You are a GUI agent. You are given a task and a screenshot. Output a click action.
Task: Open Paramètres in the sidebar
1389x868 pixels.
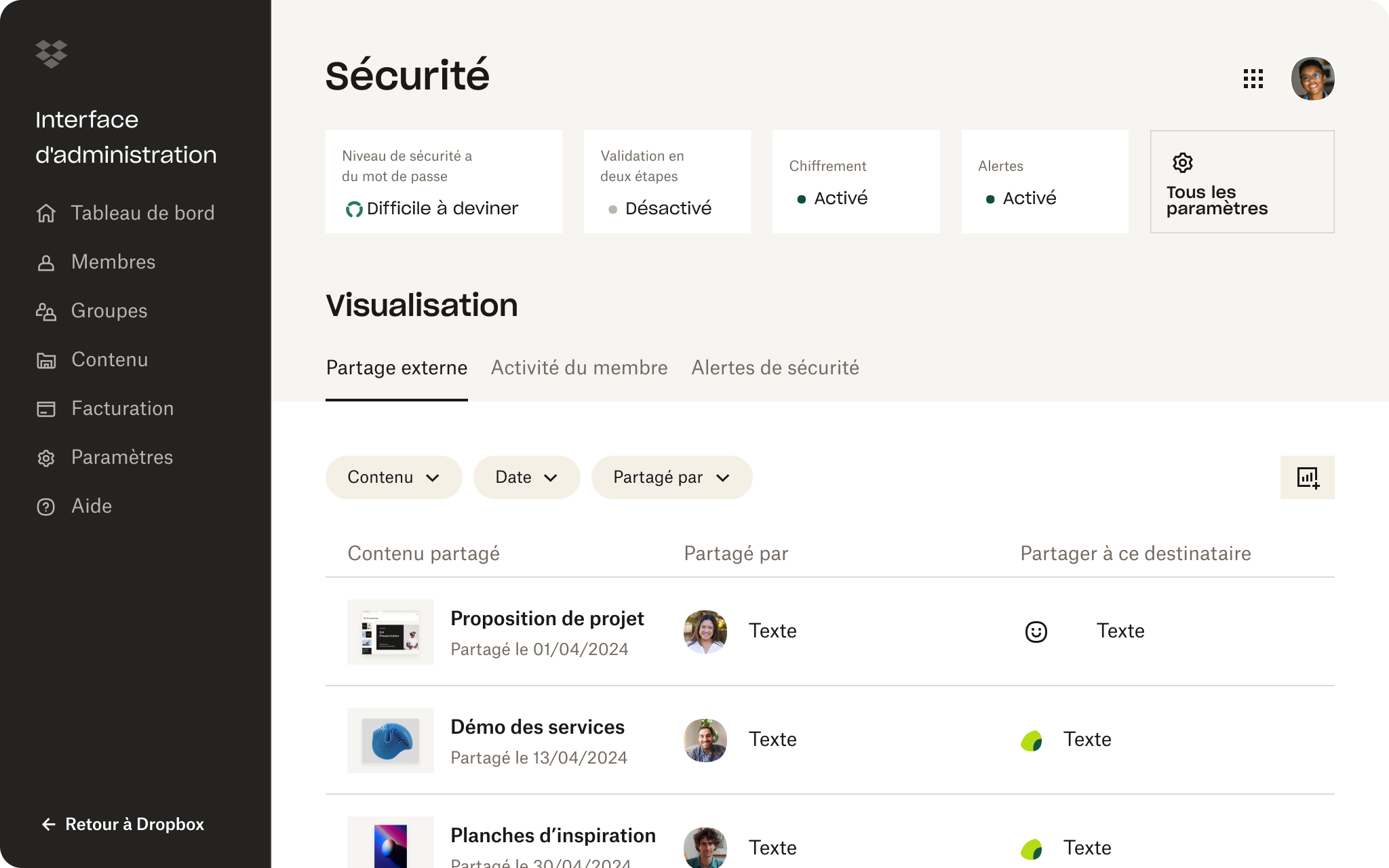click(104, 457)
